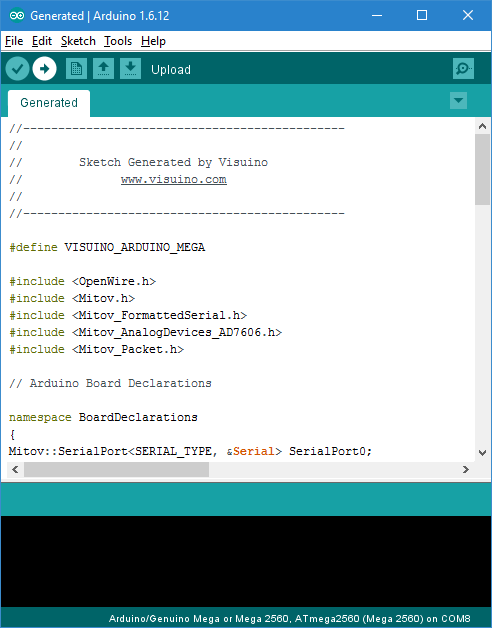The height and width of the screenshot is (628, 492).
Task: Click the Upload arrow button
Action: tap(44, 69)
